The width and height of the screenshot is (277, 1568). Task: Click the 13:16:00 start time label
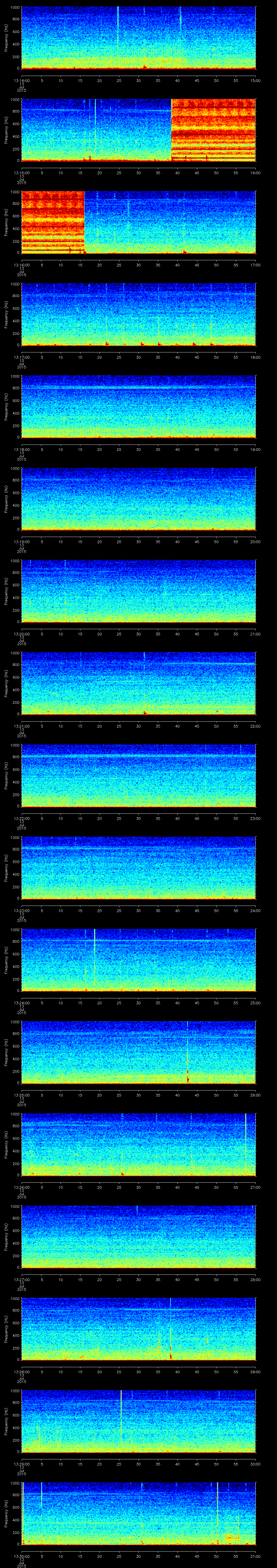[x=21, y=265]
